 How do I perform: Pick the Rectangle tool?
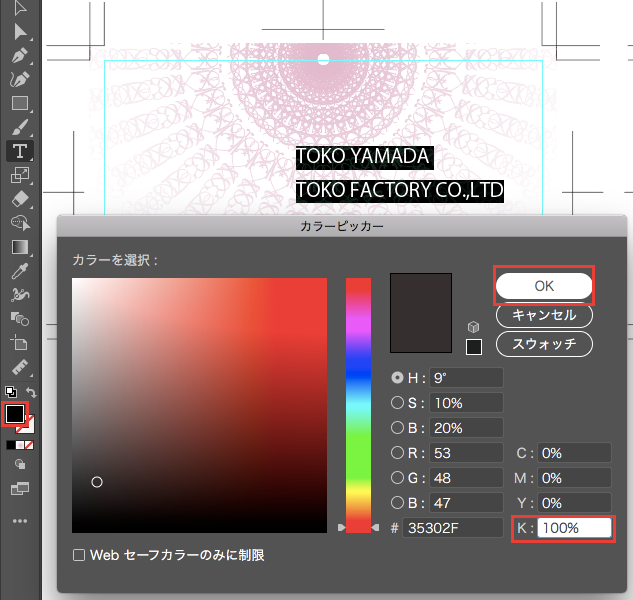(x=19, y=103)
